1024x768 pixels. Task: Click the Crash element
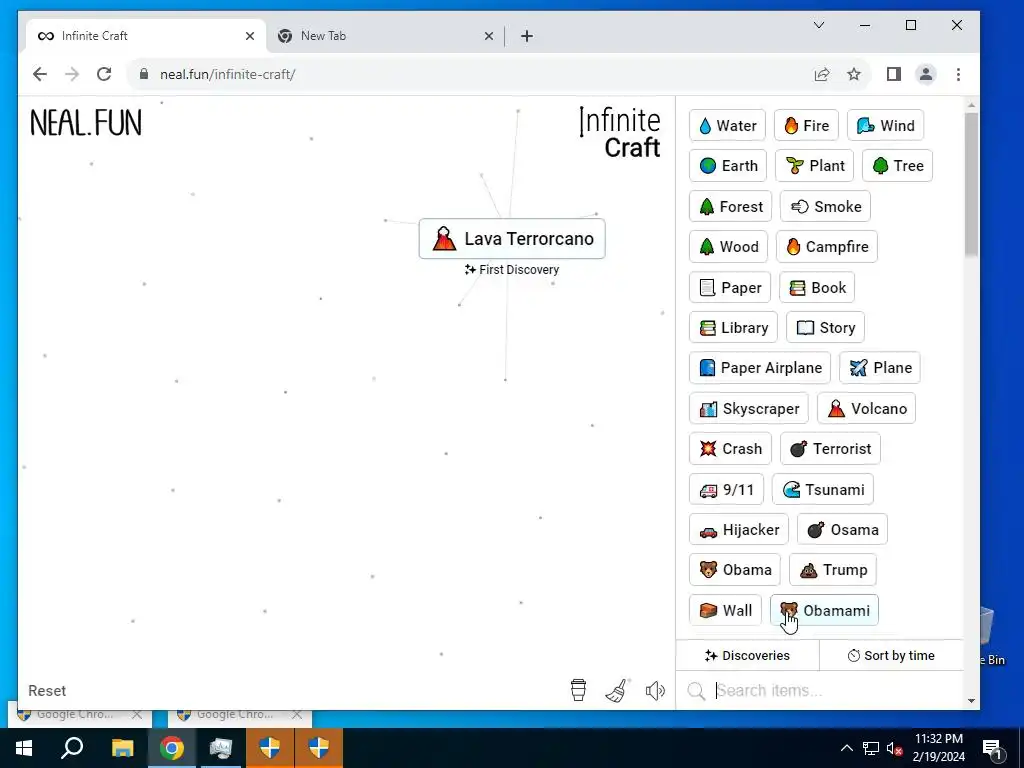pyautogui.click(x=730, y=449)
